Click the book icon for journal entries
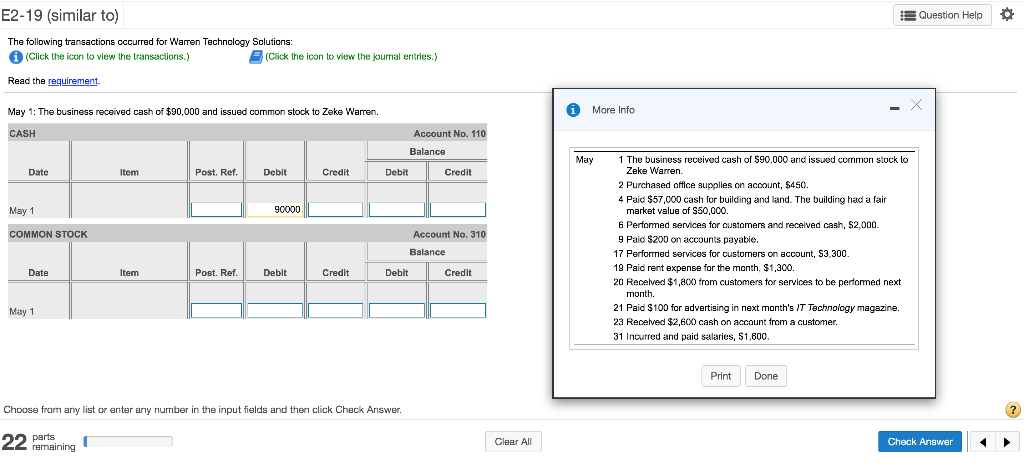Screen dimensions: 1024x463 (x=256, y=57)
